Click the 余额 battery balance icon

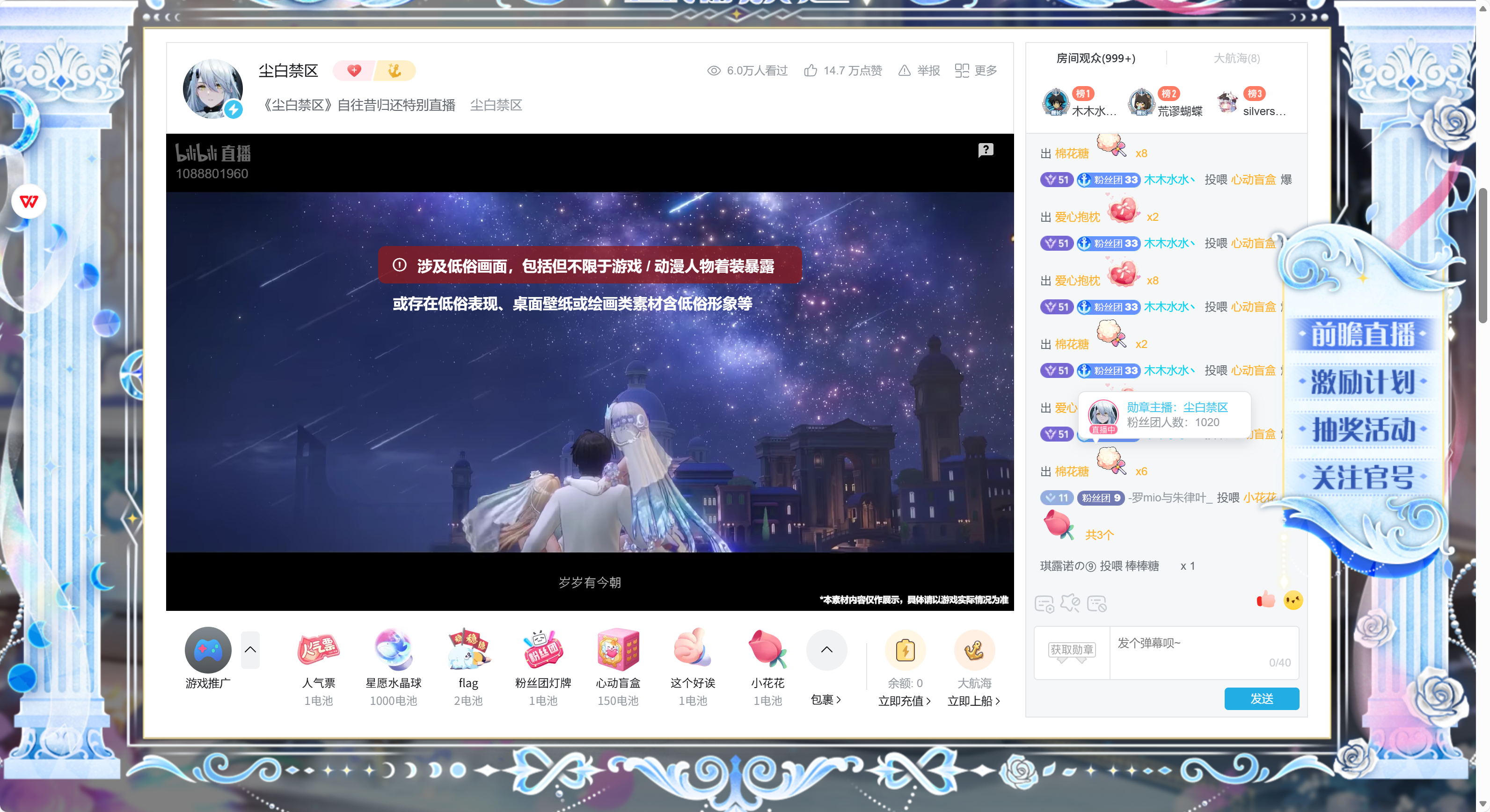coord(905,650)
